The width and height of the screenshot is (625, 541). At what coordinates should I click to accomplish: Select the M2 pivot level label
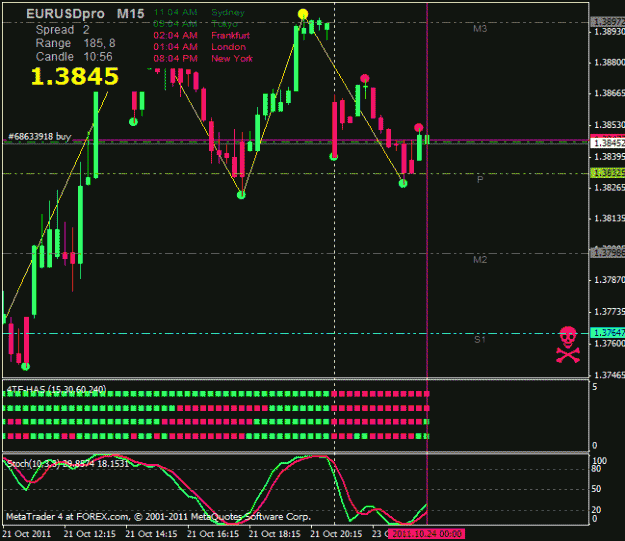[x=480, y=260]
